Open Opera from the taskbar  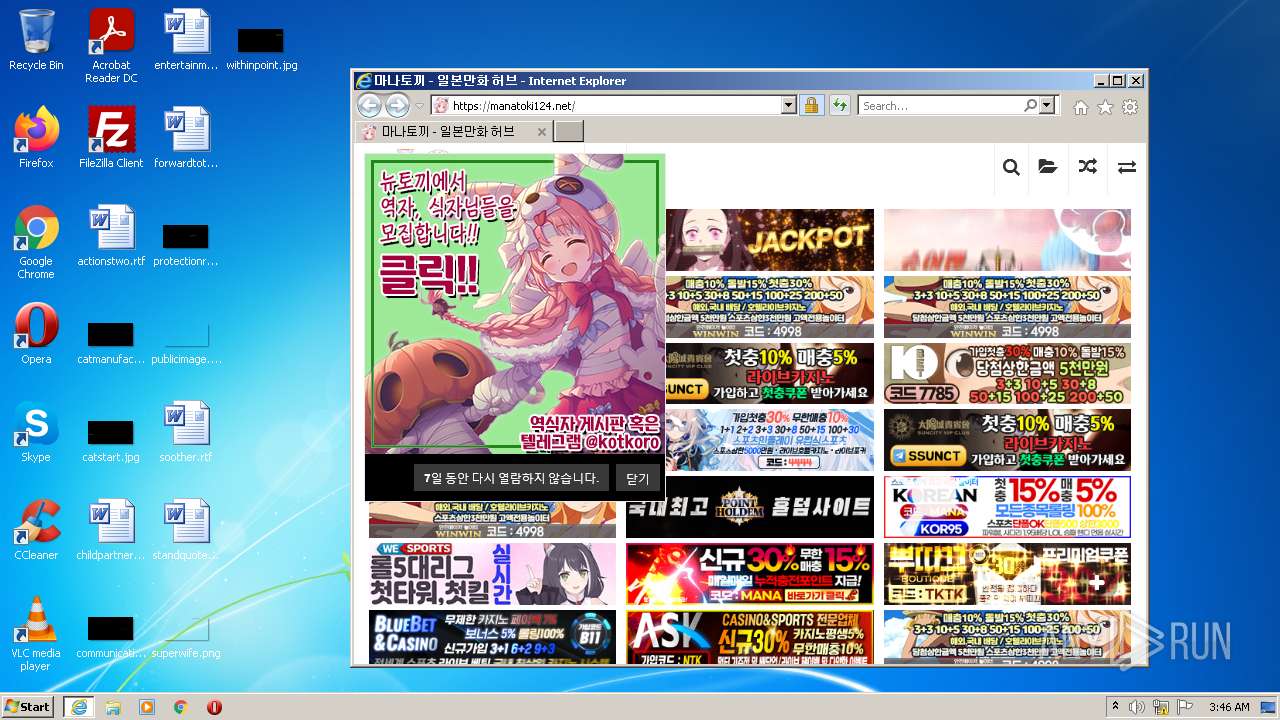[214, 707]
